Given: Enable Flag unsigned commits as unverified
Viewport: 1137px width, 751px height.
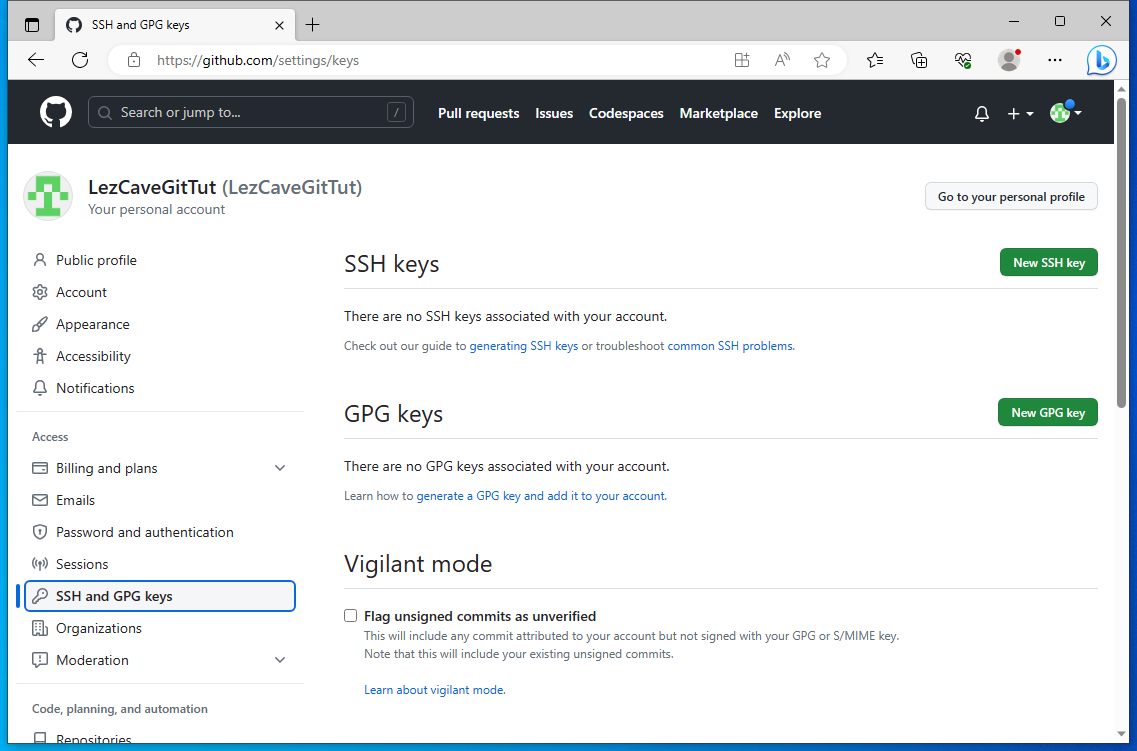Looking at the screenshot, I should (x=351, y=616).
